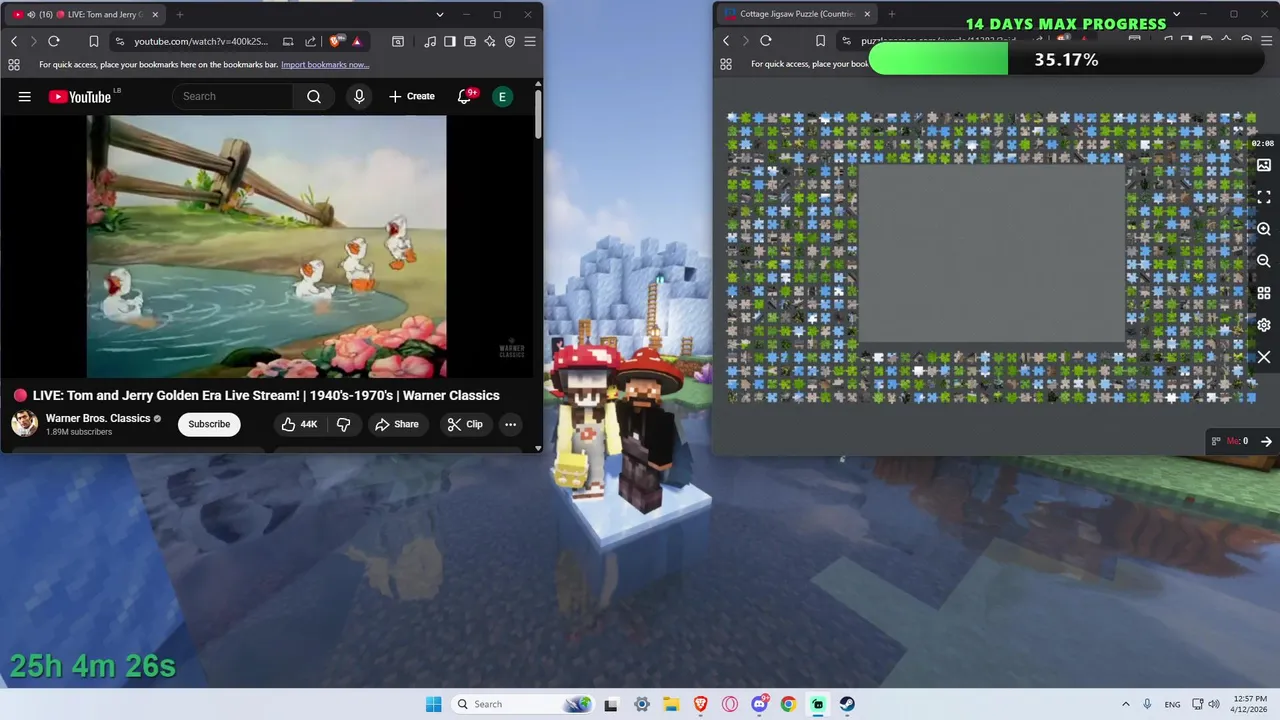Arrange puzzle pieces with grid icon
1280x720 pixels.
coord(1264,293)
